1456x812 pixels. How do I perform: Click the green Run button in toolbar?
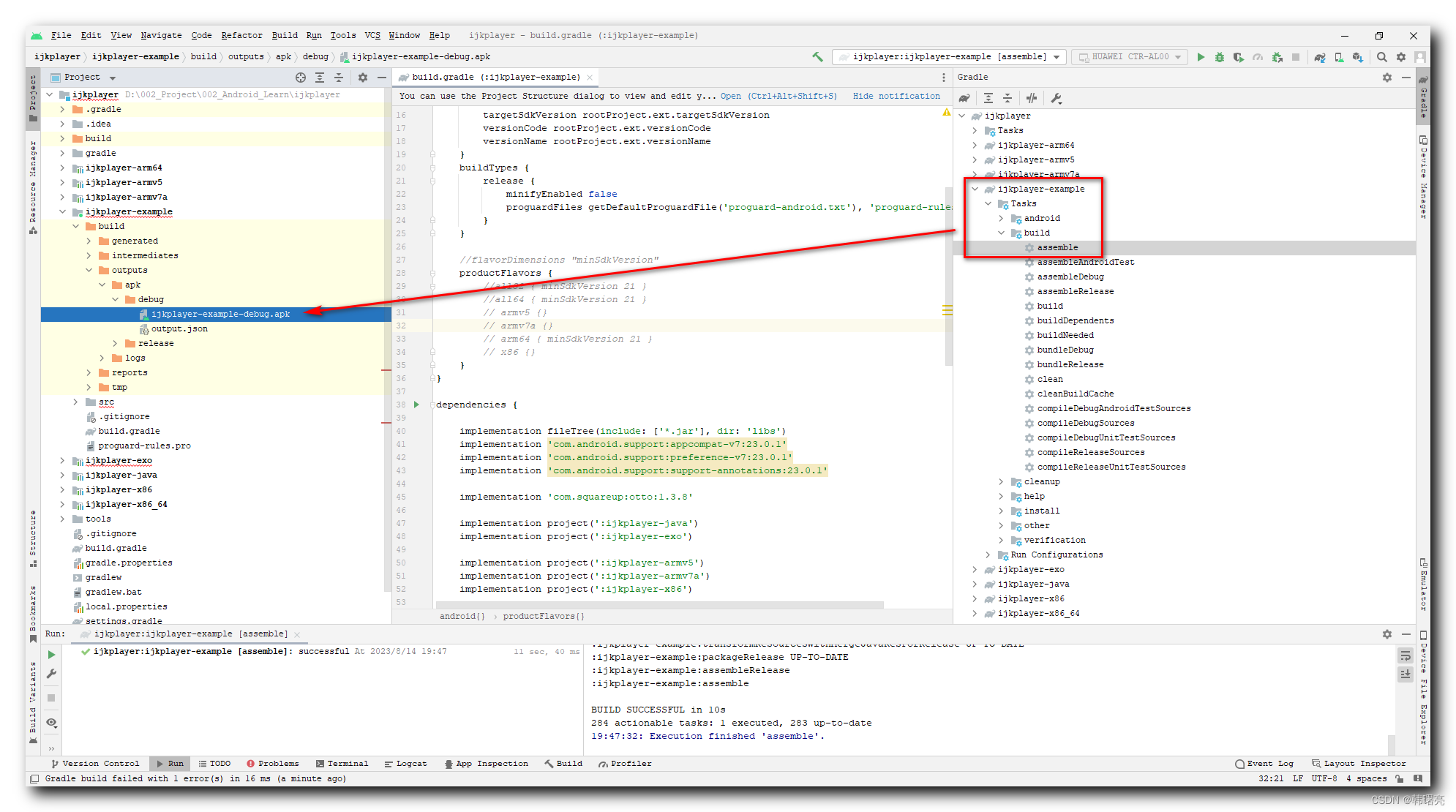[1200, 57]
